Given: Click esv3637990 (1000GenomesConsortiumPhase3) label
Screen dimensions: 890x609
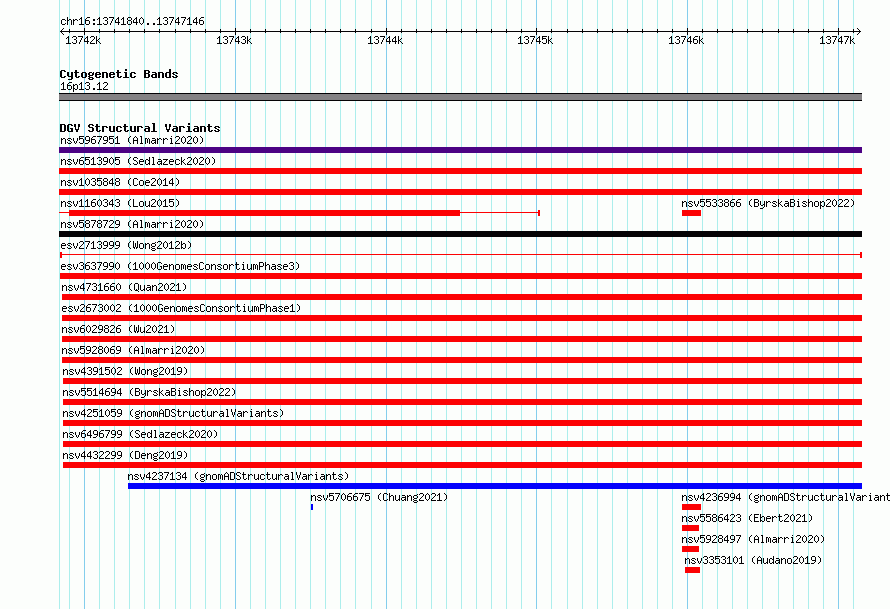Looking at the screenshot, I should click(x=180, y=266).
